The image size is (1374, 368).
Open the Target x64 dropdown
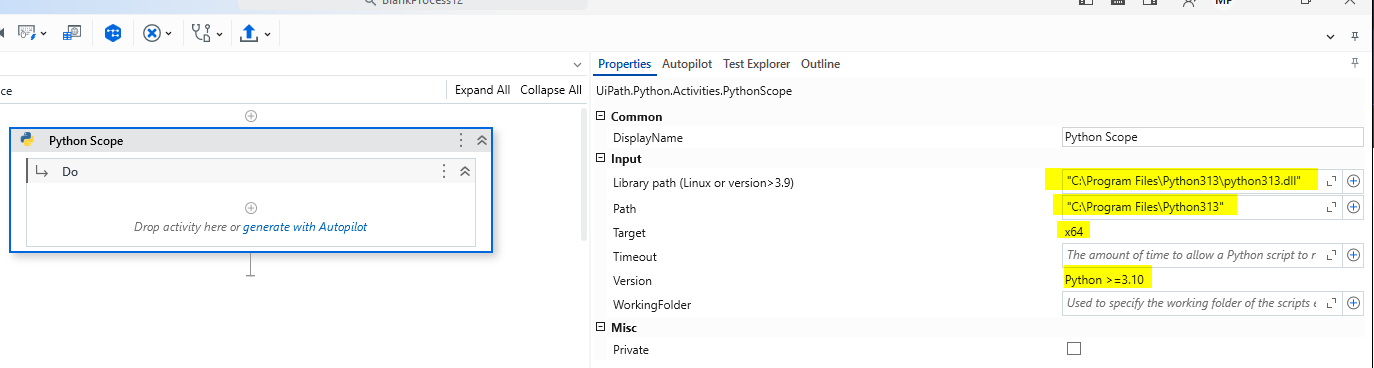point(1212,231)
